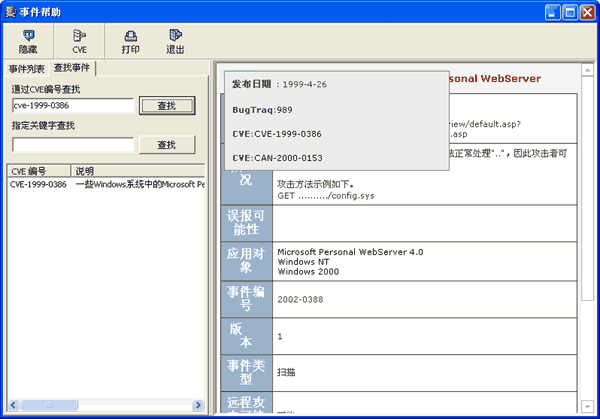Close the 事件帮助 window

(587, 12)
